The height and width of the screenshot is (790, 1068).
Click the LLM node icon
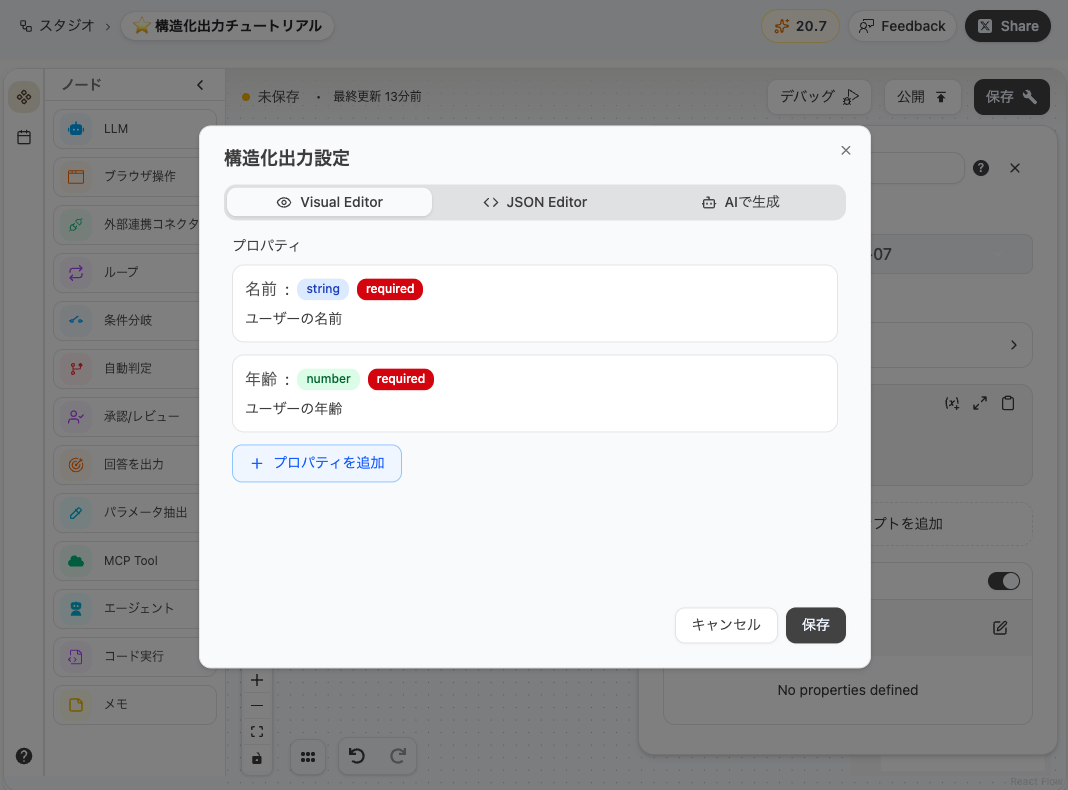click(x=75, y=129)
